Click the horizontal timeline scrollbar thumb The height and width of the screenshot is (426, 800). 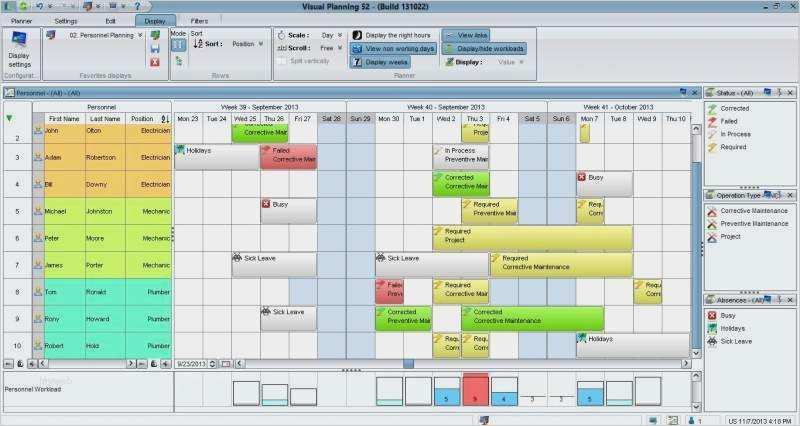pyautogui.click(x=408, y=364)
